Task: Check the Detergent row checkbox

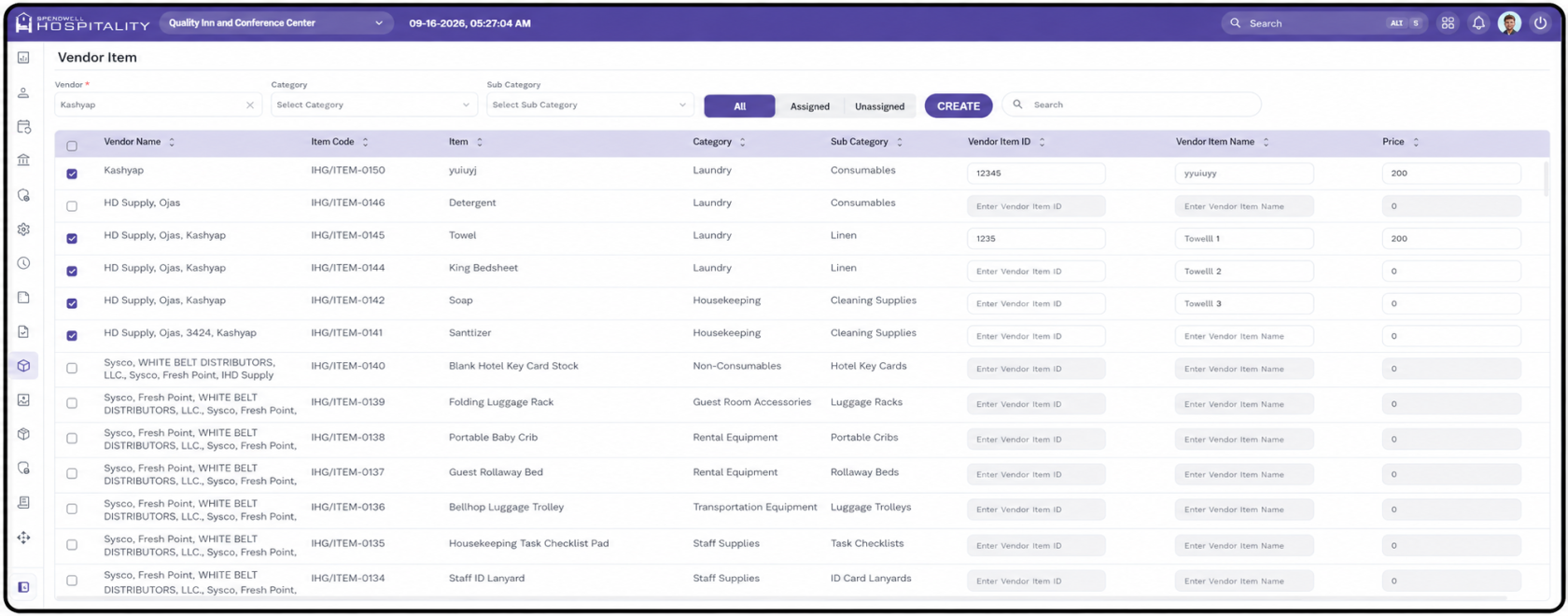Action: click(72, 206)
